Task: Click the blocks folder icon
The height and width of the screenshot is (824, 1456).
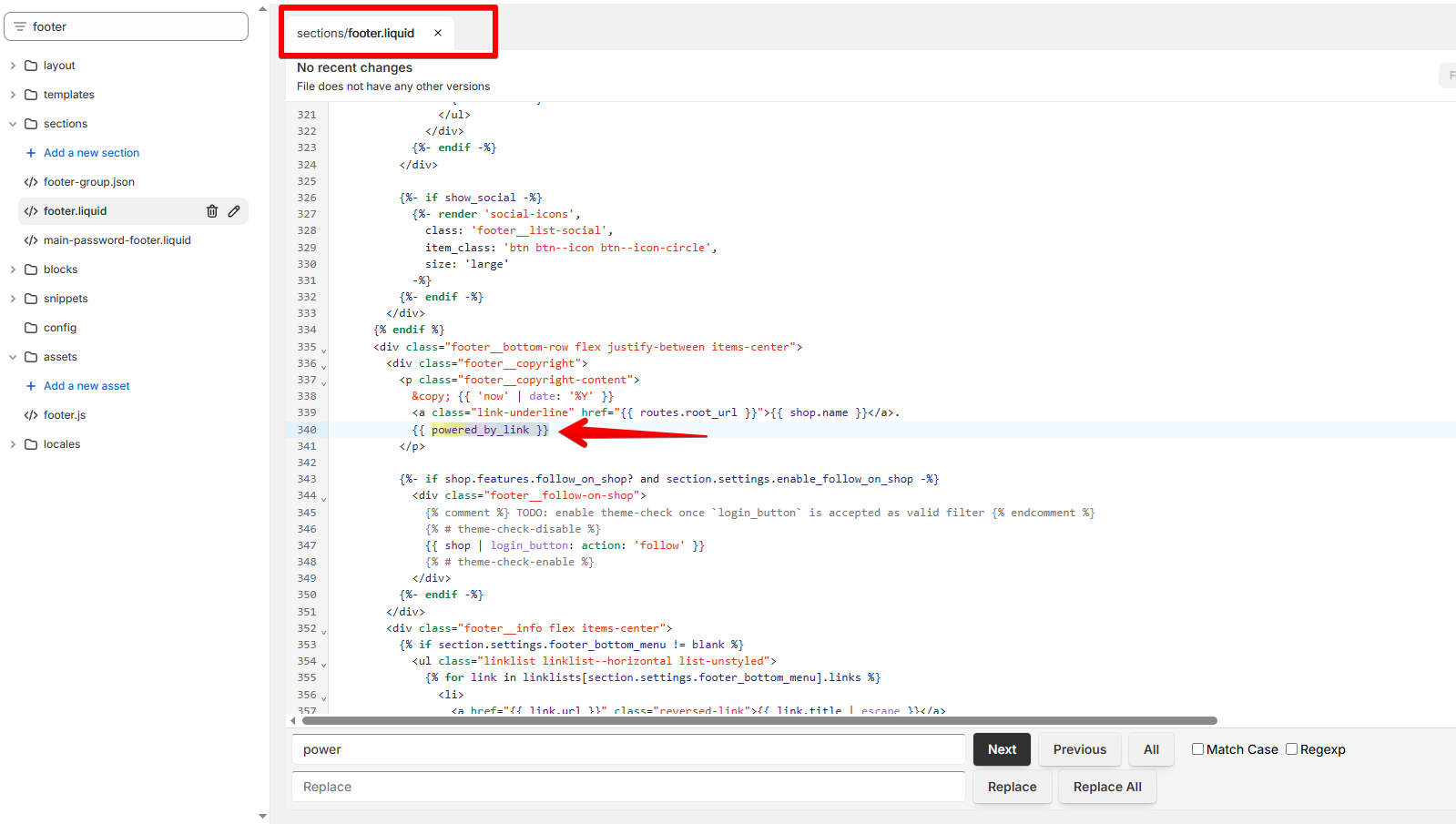Action: click(x=31, y=270)
